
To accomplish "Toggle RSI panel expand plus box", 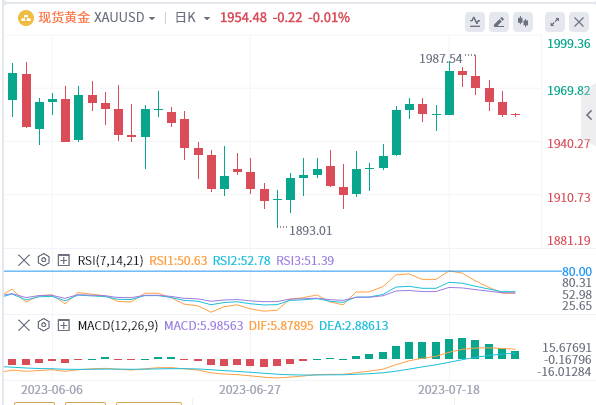I will [63, 260].
